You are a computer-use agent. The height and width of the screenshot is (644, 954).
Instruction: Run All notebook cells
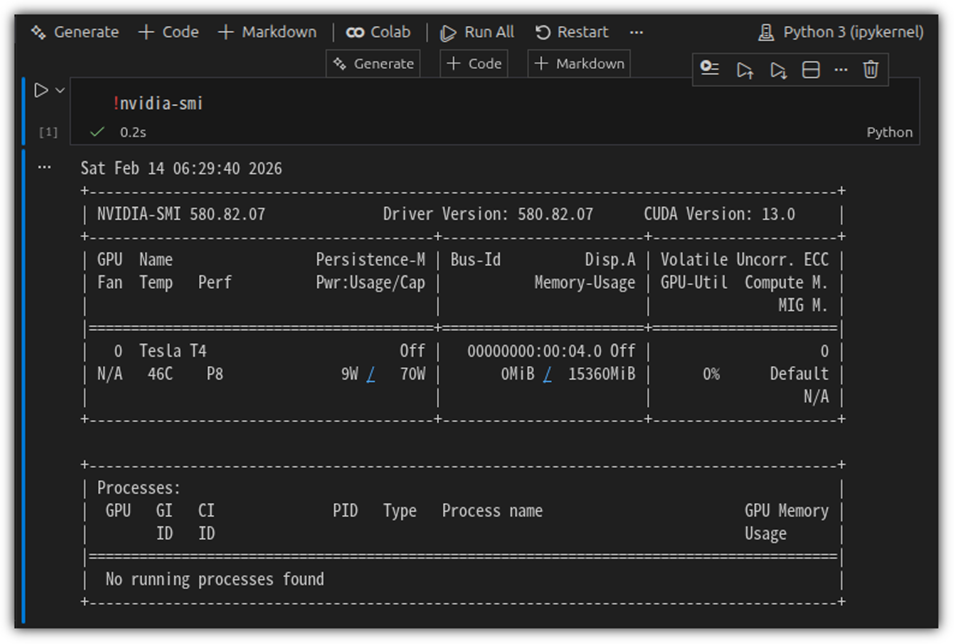tap(478, 32)
